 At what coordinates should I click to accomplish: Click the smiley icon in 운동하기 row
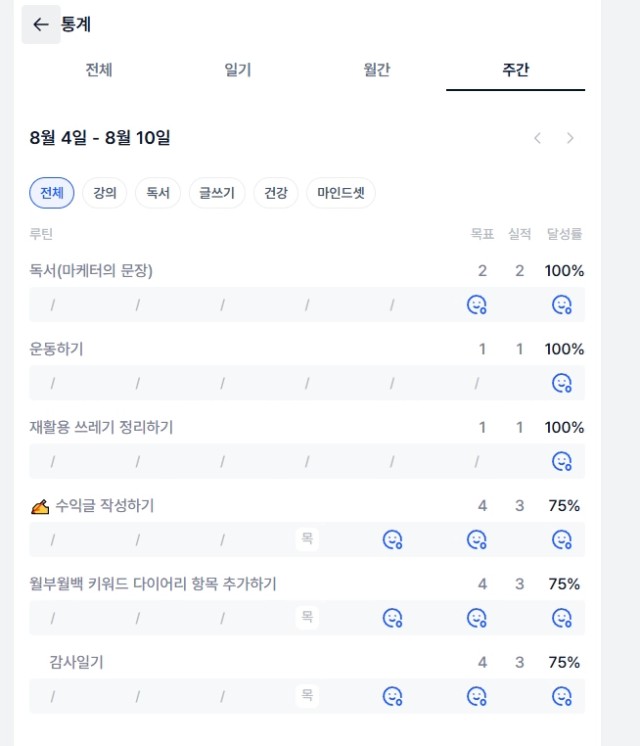click(561, 383)
